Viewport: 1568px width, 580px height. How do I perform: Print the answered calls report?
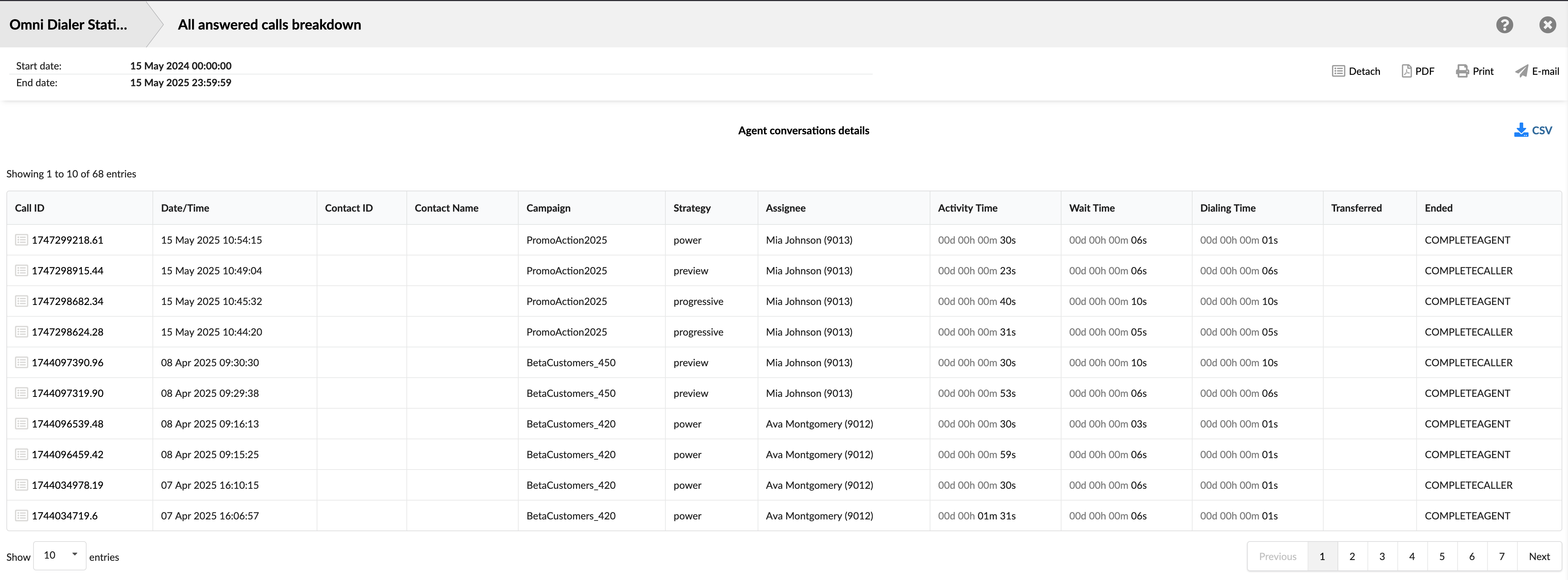click(1474, 71)
